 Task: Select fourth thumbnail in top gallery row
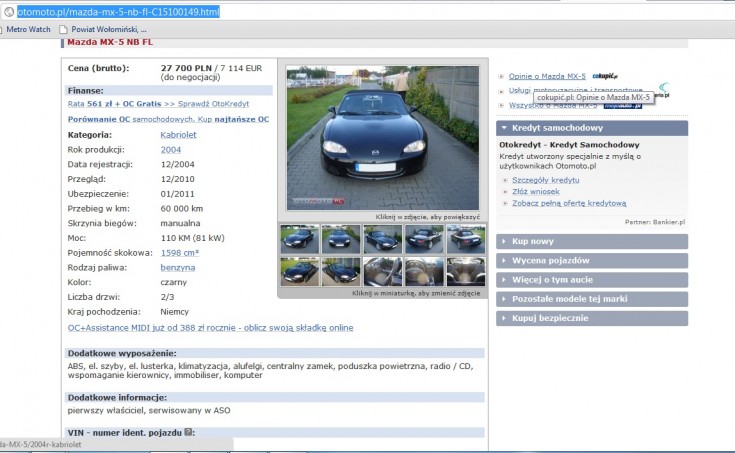[424, 239]
